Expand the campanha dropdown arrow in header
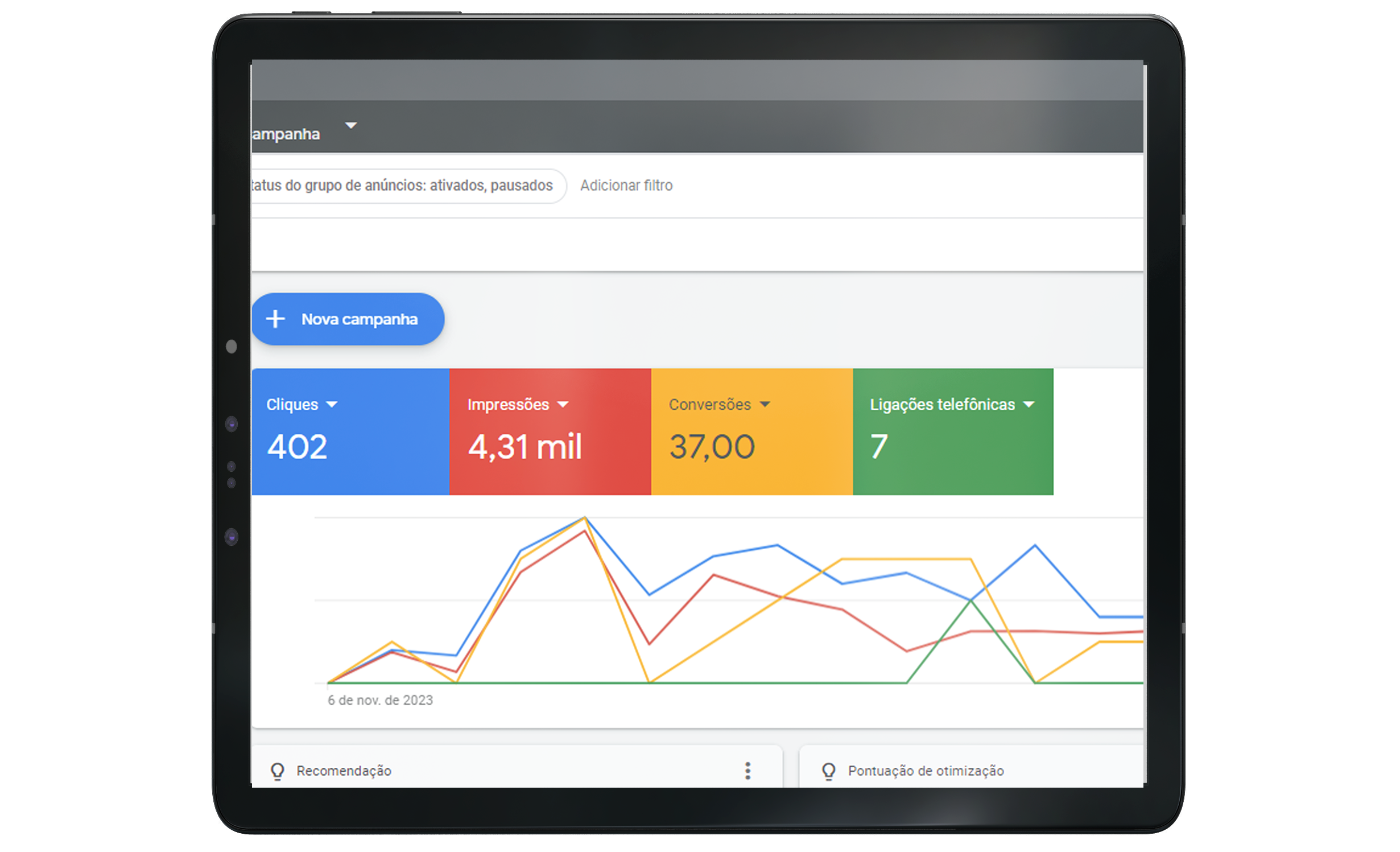 (351, 125)
